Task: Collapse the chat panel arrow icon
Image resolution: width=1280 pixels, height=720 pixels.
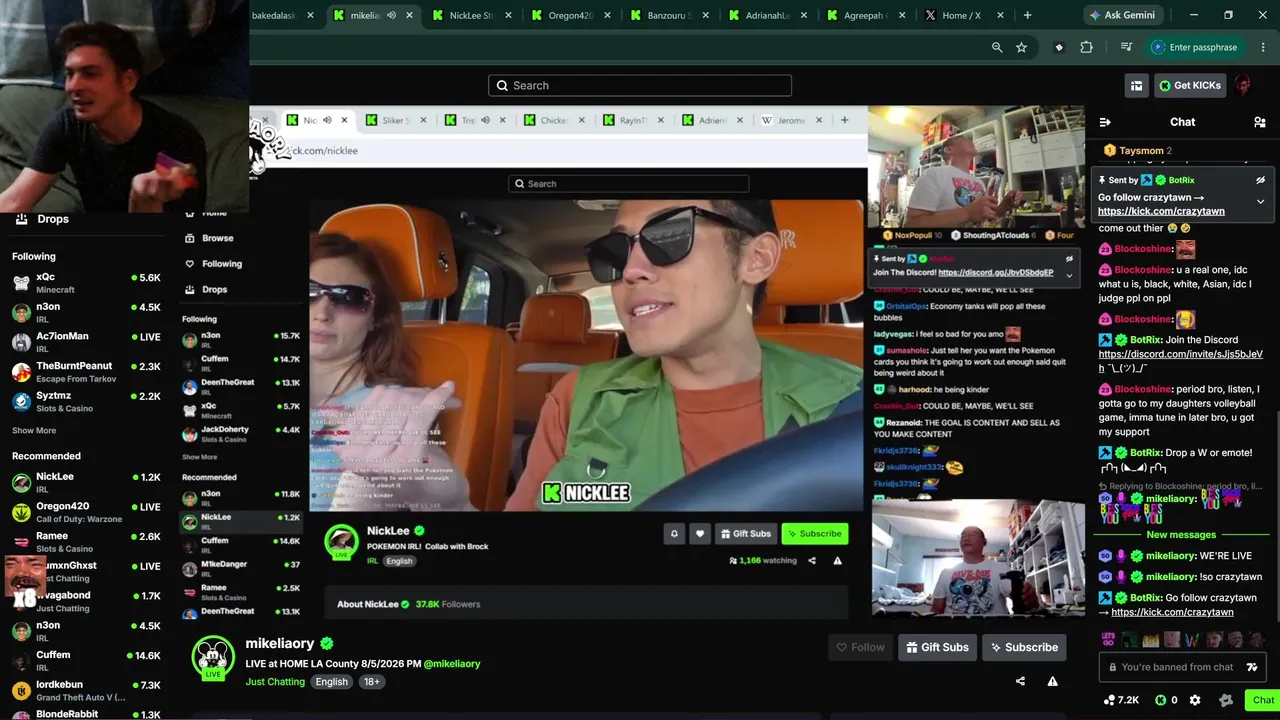Action: click(x=1105, y=122)
